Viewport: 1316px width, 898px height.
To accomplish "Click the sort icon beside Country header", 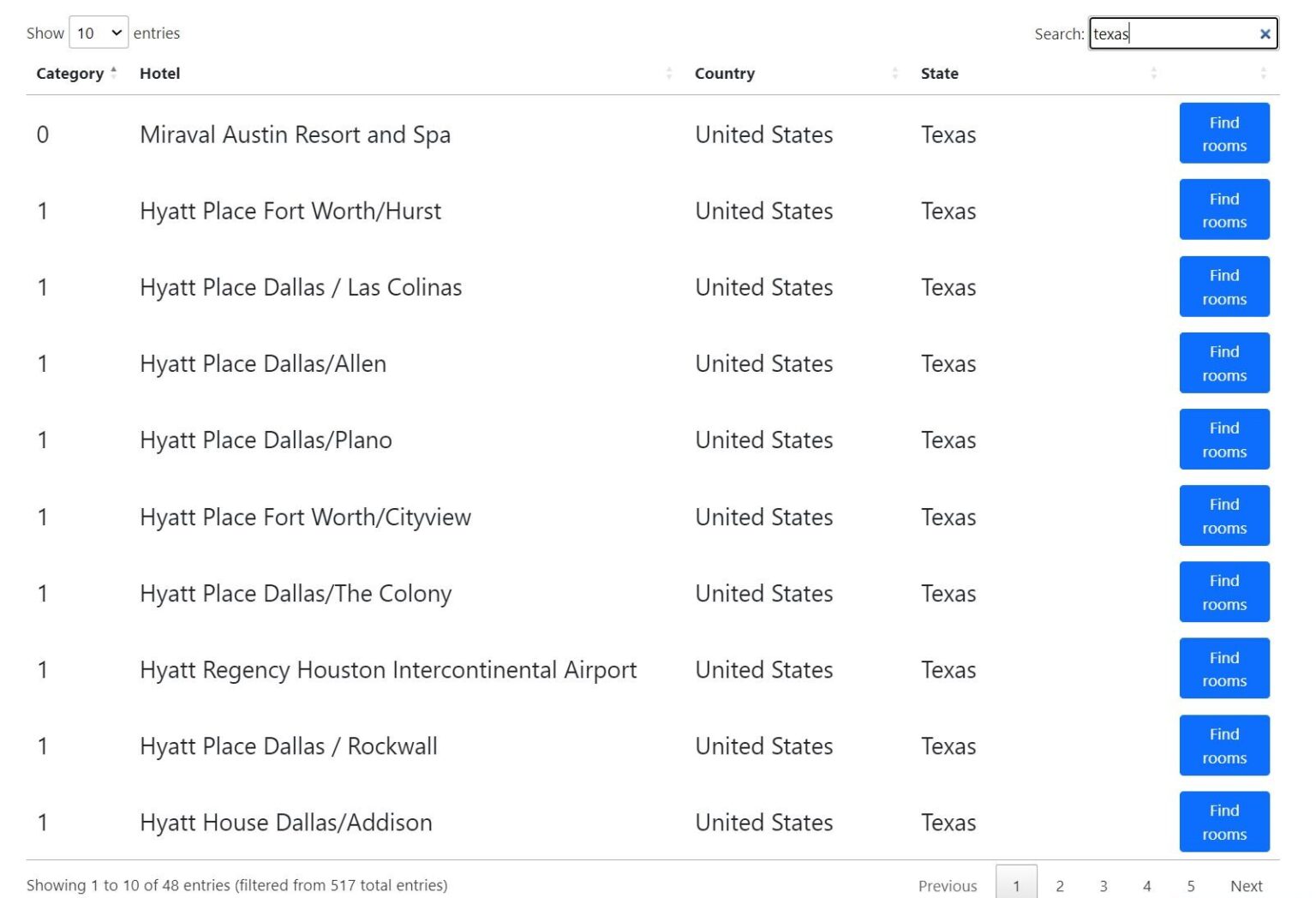I will click(x=896, y=73).
